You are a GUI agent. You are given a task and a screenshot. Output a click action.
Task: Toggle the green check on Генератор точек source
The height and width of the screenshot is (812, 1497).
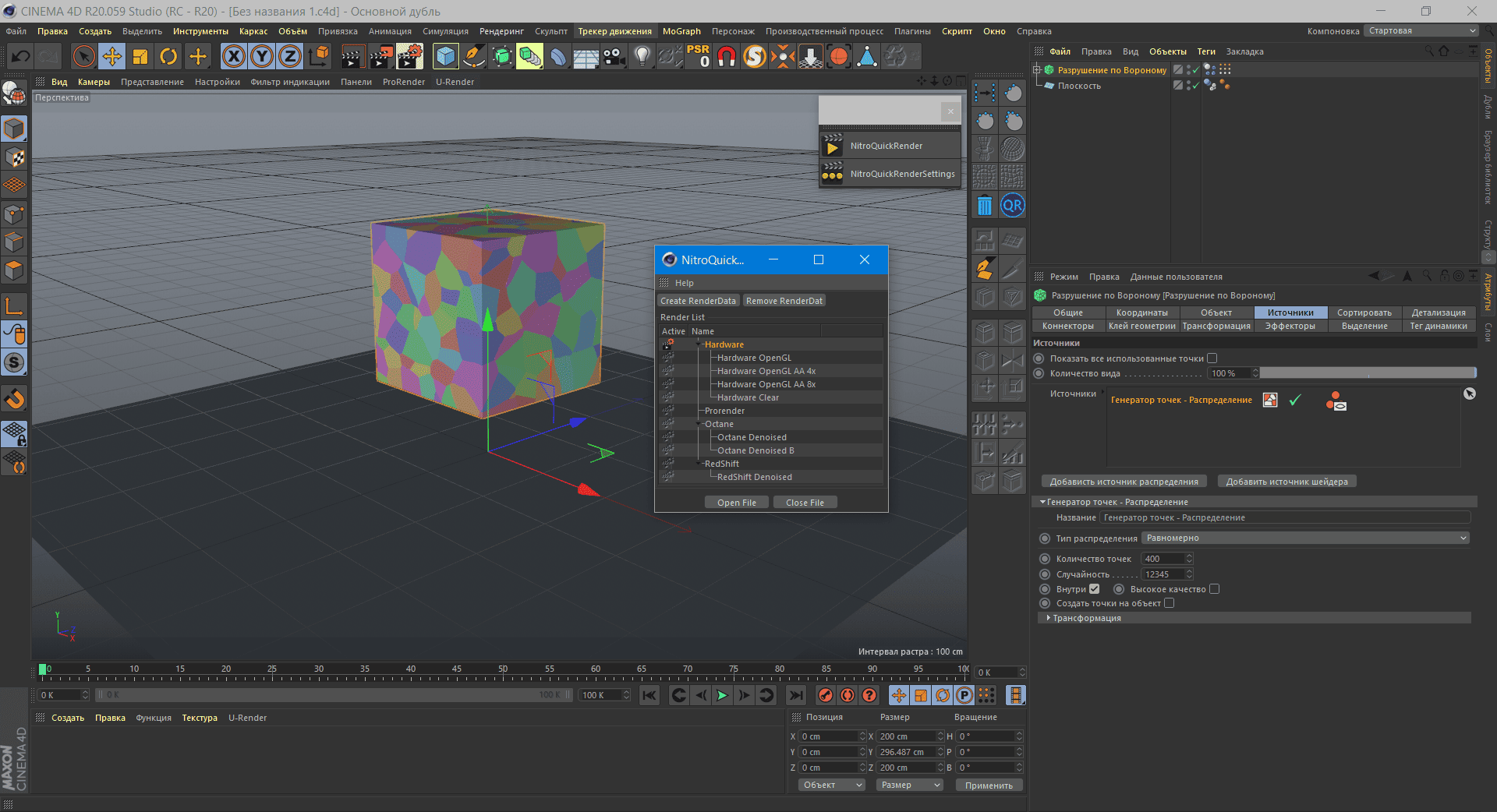pos(1295,400)
